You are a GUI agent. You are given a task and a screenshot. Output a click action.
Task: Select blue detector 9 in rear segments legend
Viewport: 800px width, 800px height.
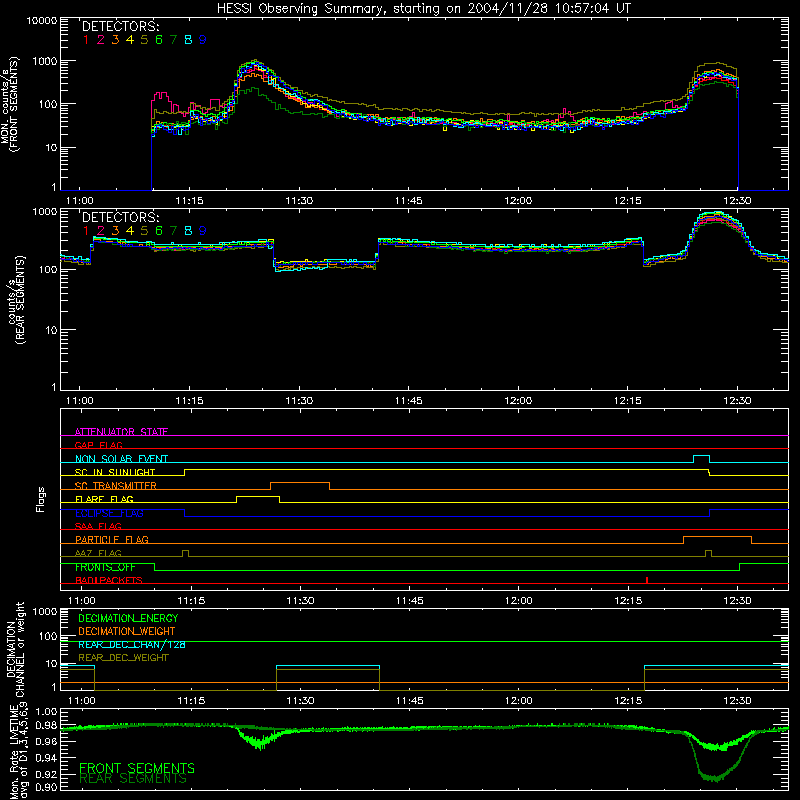(203, 231)
